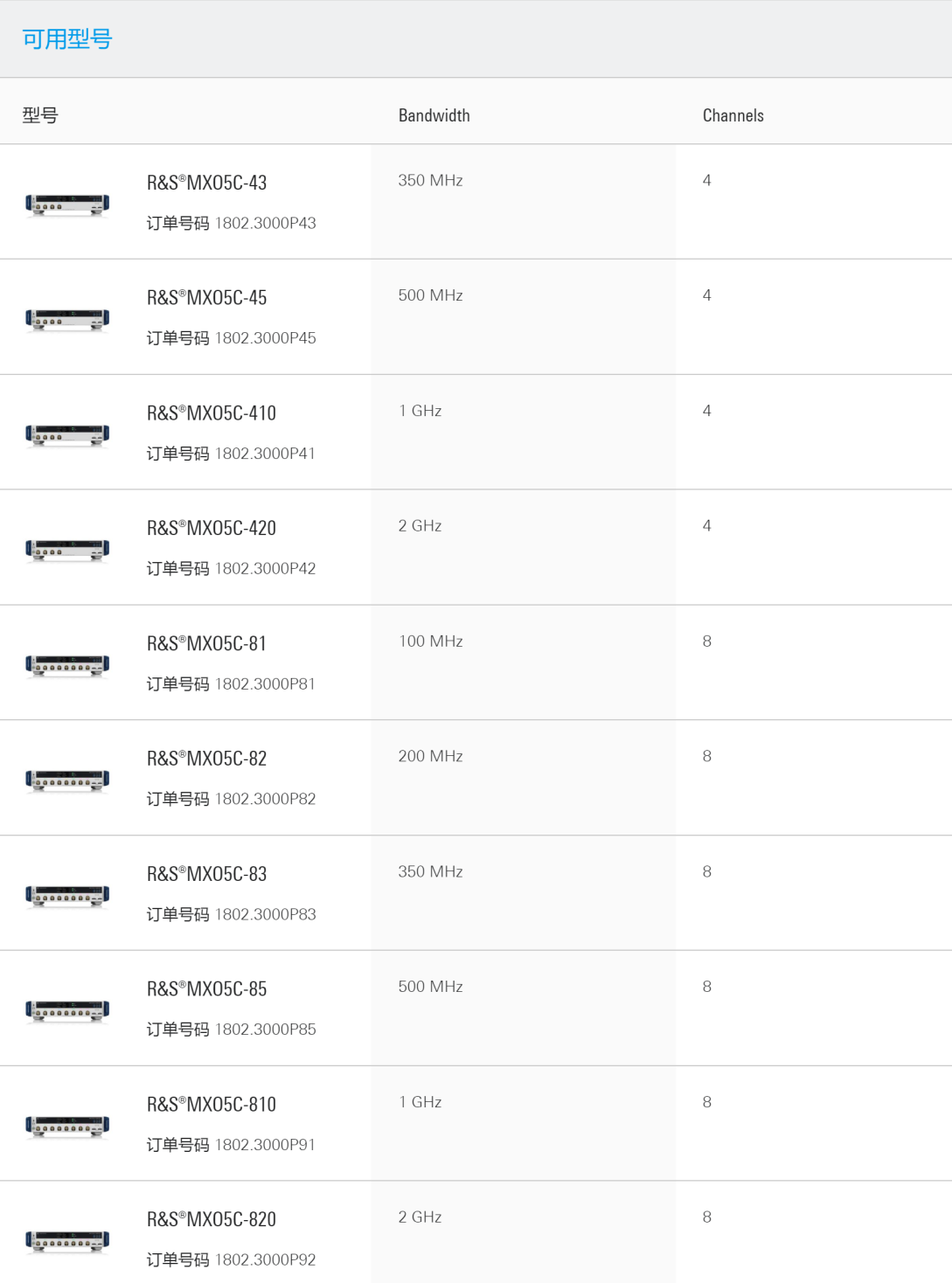Click order number 1802.3000P81
The width and height of the screenshot is (952, 1283).
click(x=265, y=684)
